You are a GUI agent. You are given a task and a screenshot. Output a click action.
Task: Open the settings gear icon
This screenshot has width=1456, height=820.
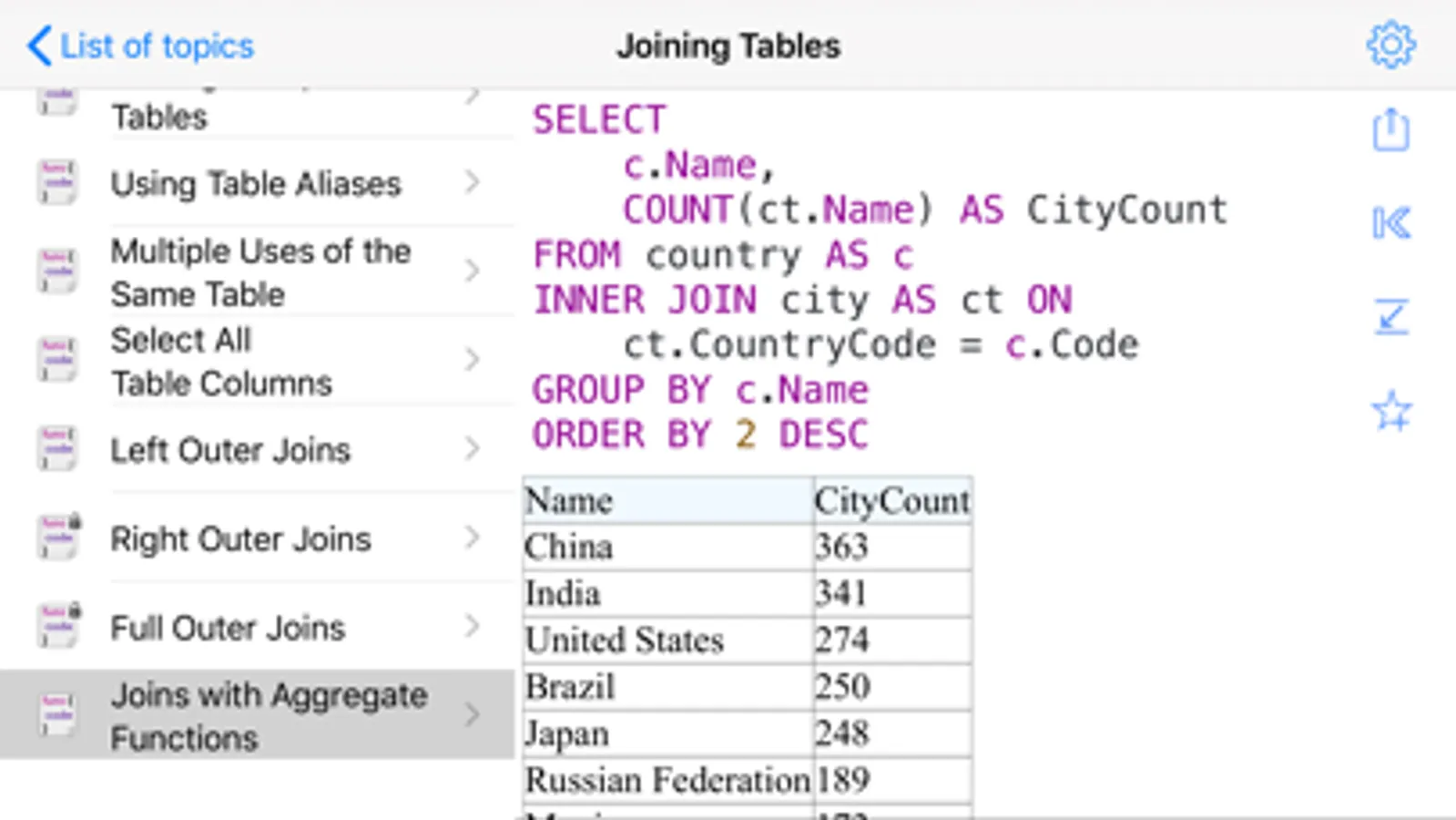pos(1390,45)
